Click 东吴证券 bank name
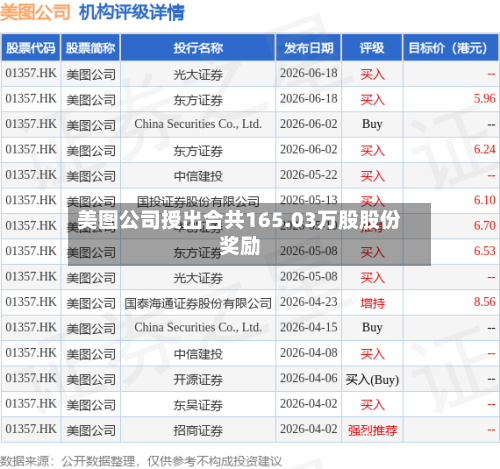 [x=198, y=404]
